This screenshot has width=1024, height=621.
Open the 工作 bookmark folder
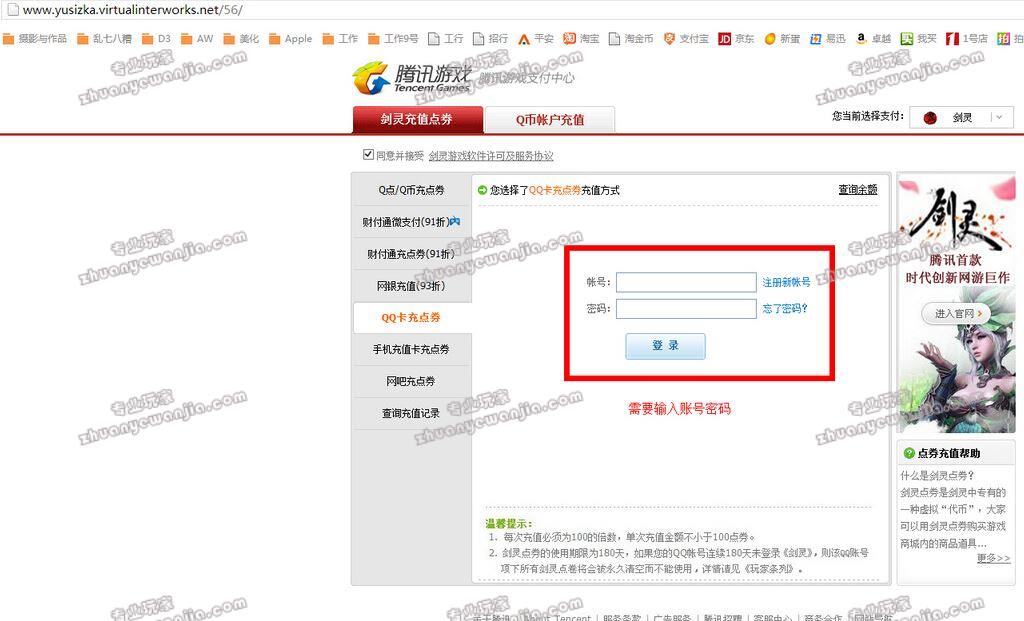pos(340,39)
